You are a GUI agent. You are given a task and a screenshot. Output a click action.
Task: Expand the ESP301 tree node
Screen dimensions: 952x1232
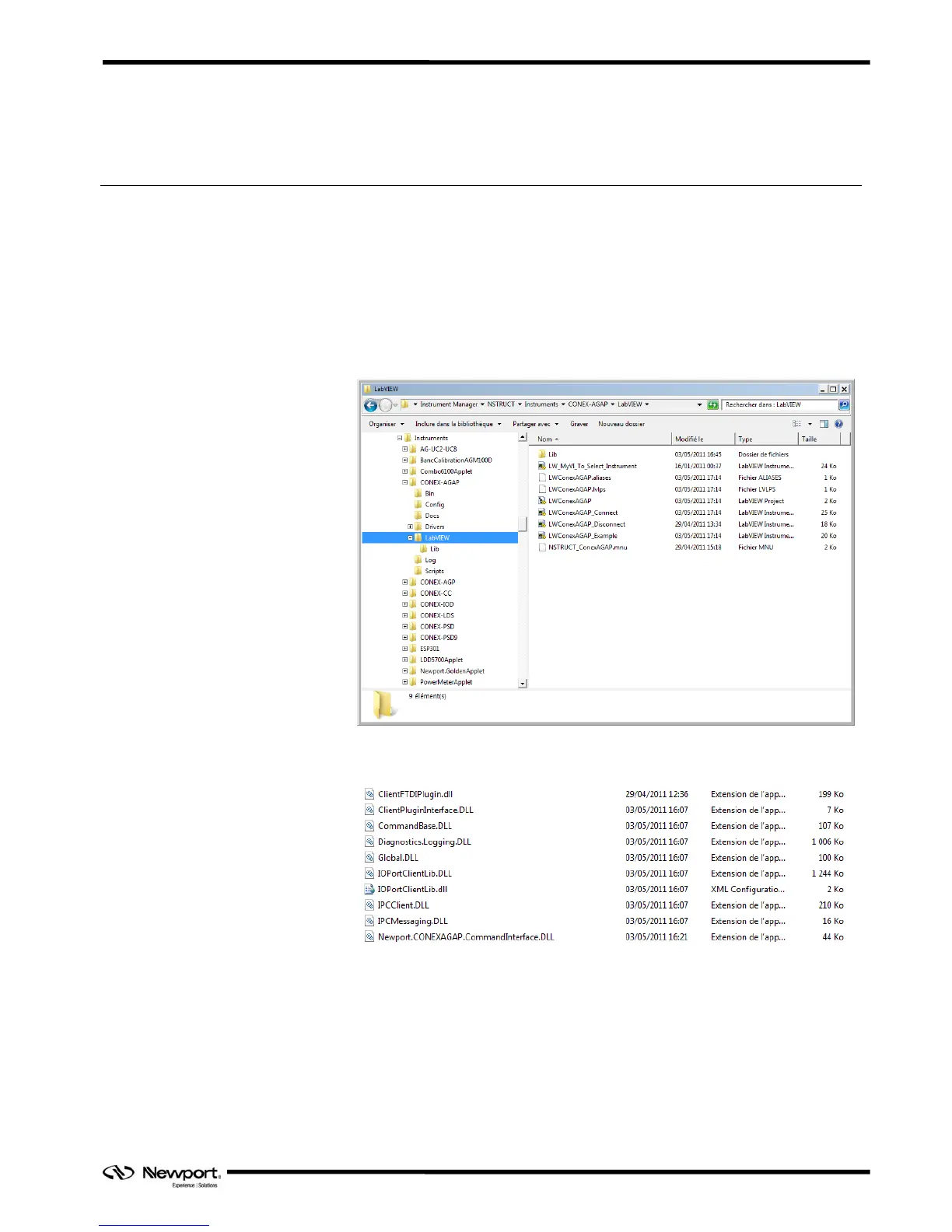click(404, 649)
